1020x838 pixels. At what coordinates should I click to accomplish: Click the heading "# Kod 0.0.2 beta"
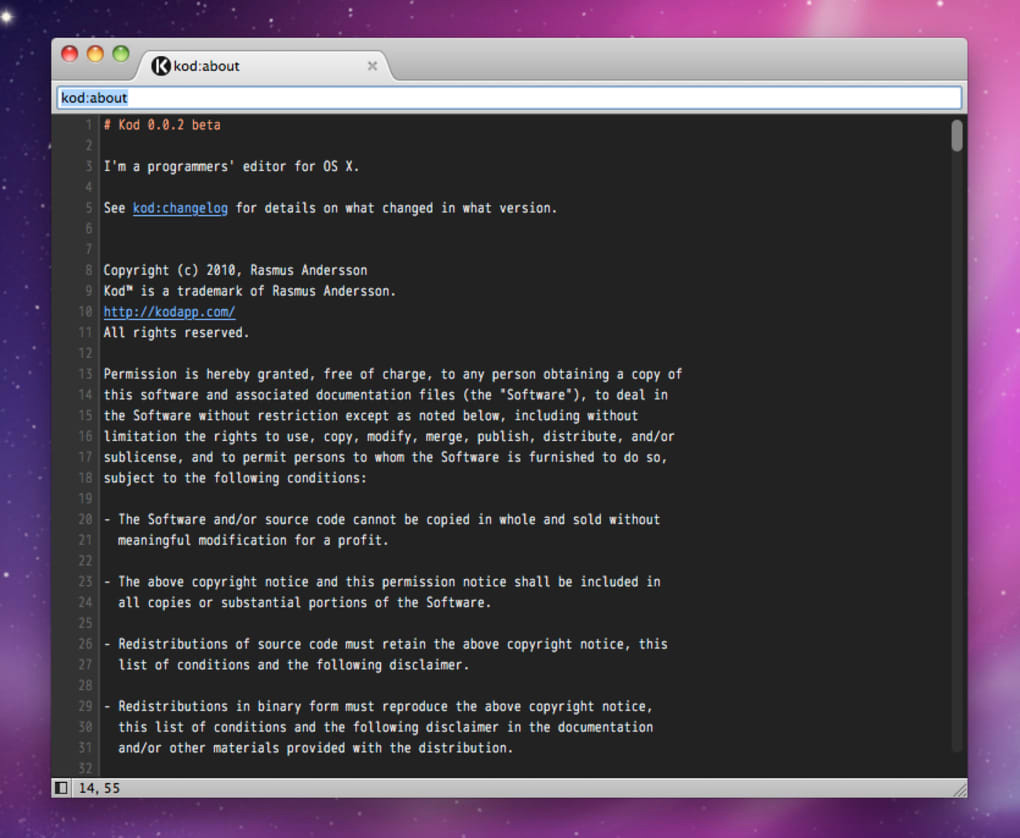click(162, 125)
